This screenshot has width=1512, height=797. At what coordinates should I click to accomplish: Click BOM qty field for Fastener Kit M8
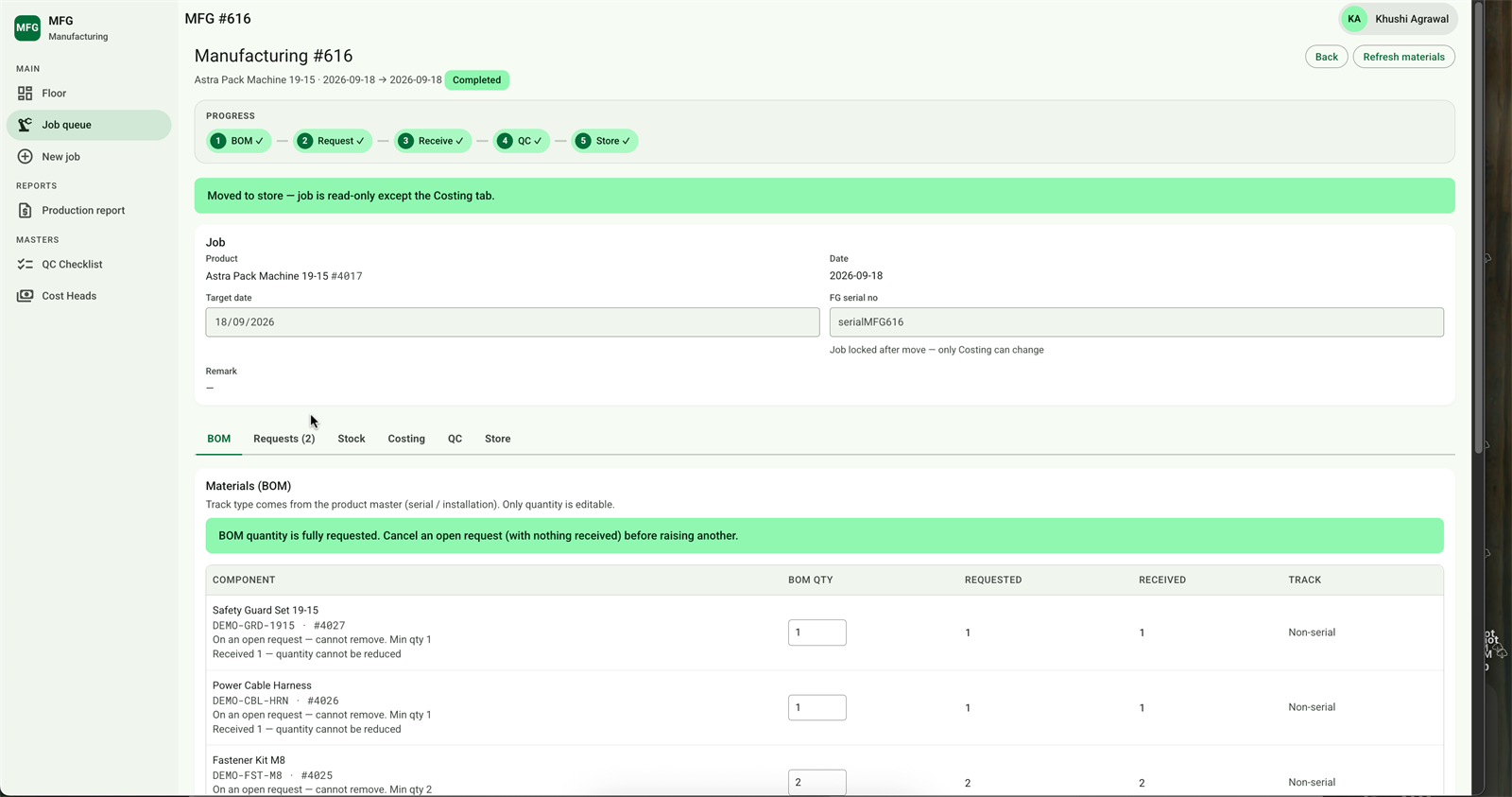point(817,782)
